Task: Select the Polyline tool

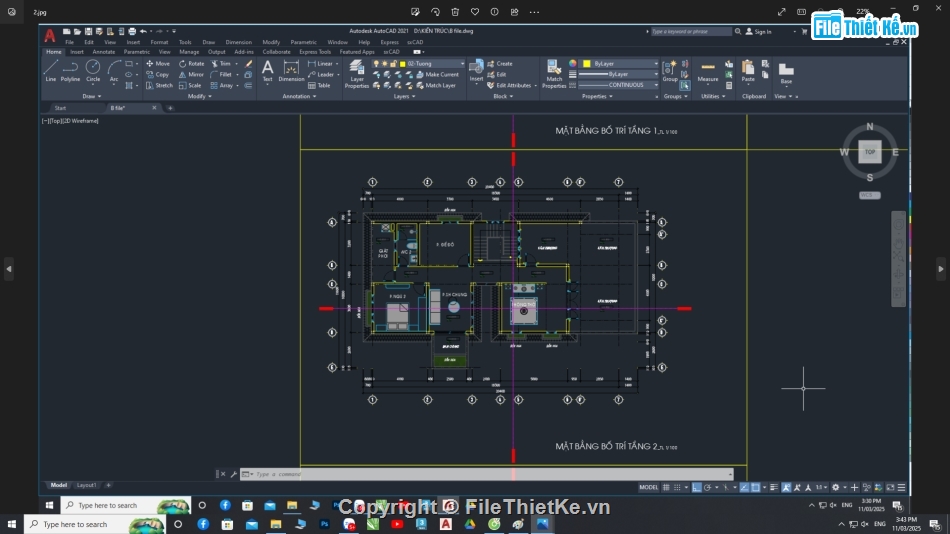Action: coord(70,71)
